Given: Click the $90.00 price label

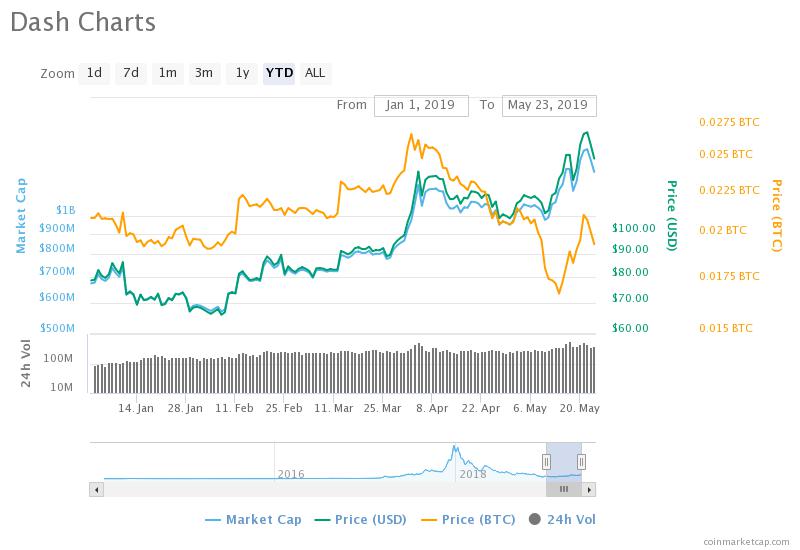Looking at the screenshot, I should [631, 249].
